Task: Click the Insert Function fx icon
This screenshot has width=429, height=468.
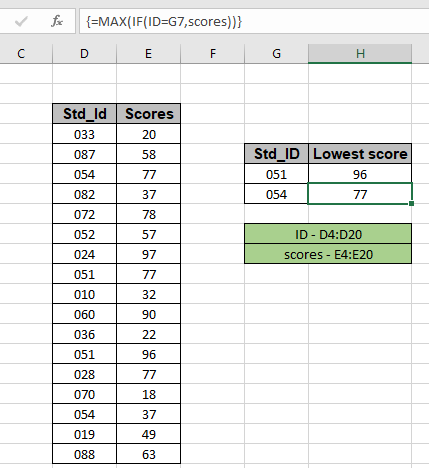Action: [x=57, y=22]
